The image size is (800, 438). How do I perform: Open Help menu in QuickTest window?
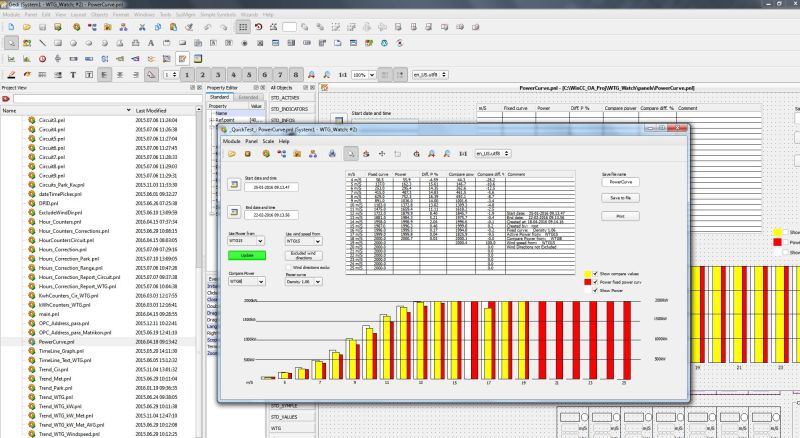[284, 141]
